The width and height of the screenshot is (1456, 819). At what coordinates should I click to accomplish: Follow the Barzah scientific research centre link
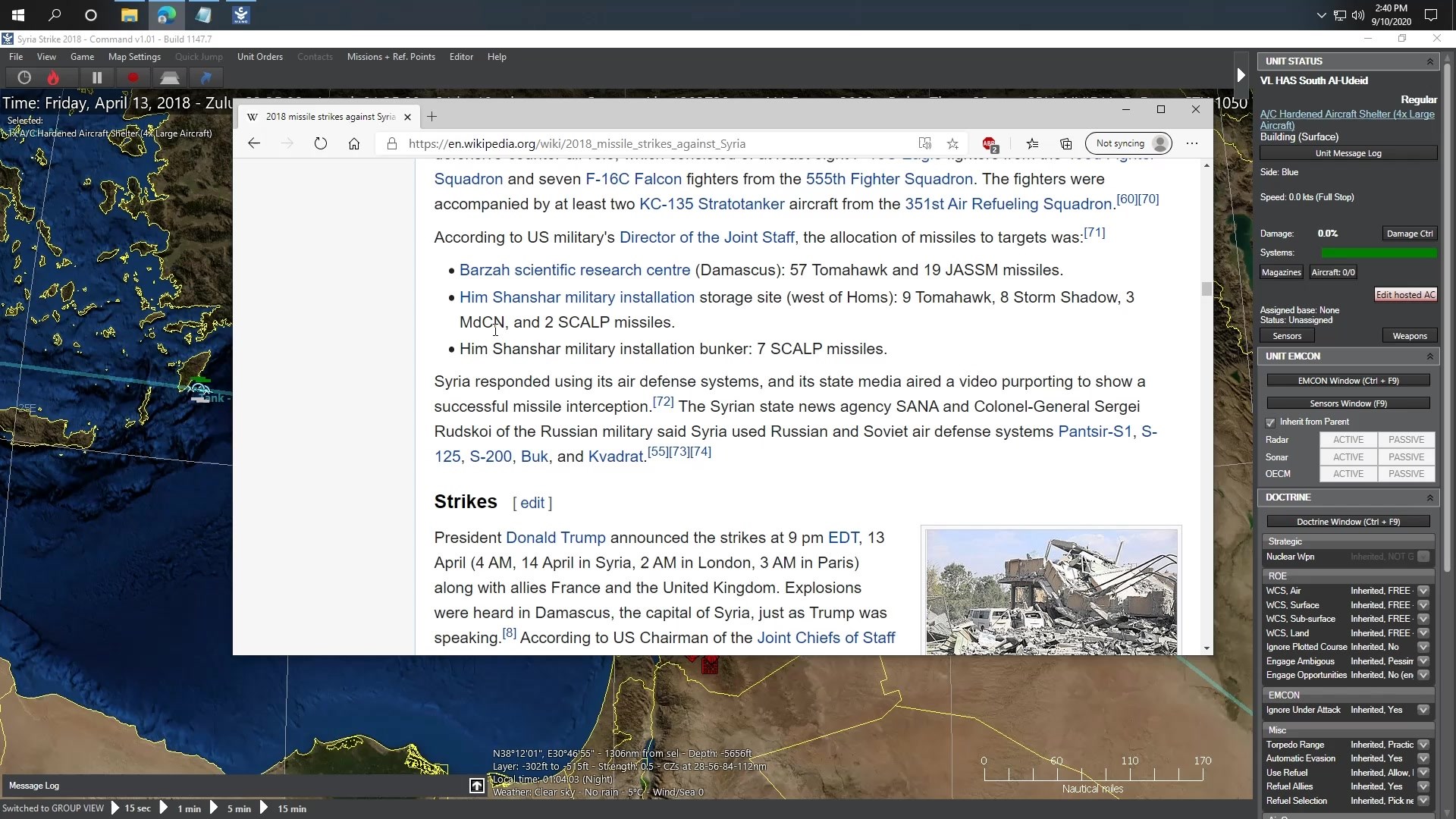click(x=575, y=270)
